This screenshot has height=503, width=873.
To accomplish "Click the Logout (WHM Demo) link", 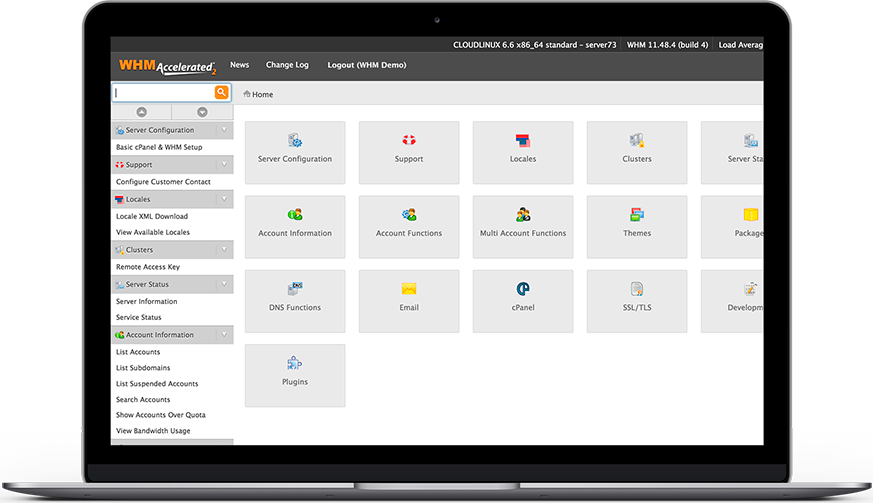I will point(366,65).
